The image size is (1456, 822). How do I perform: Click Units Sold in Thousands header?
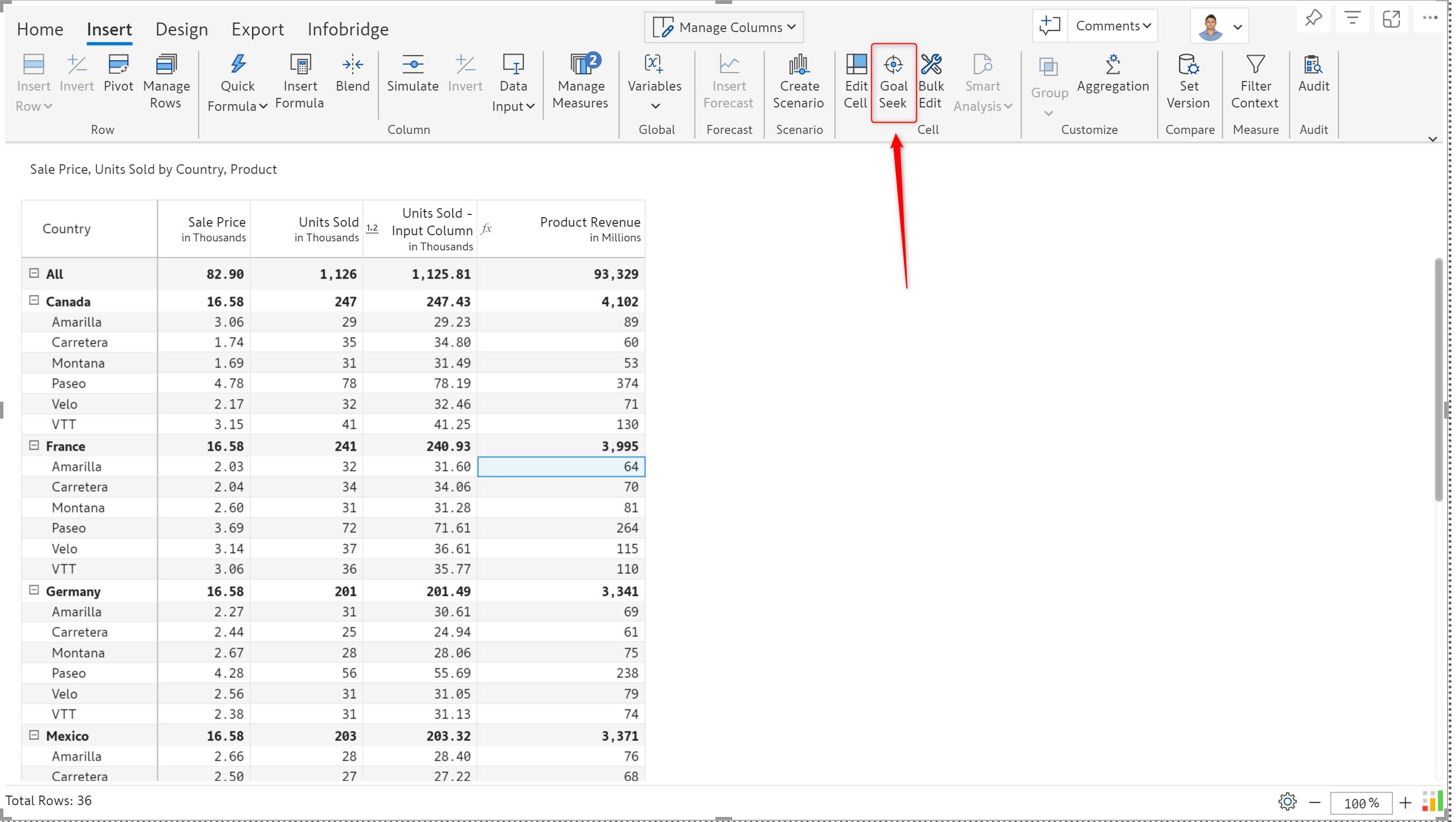pyautogui.click(x=307, y=229)
